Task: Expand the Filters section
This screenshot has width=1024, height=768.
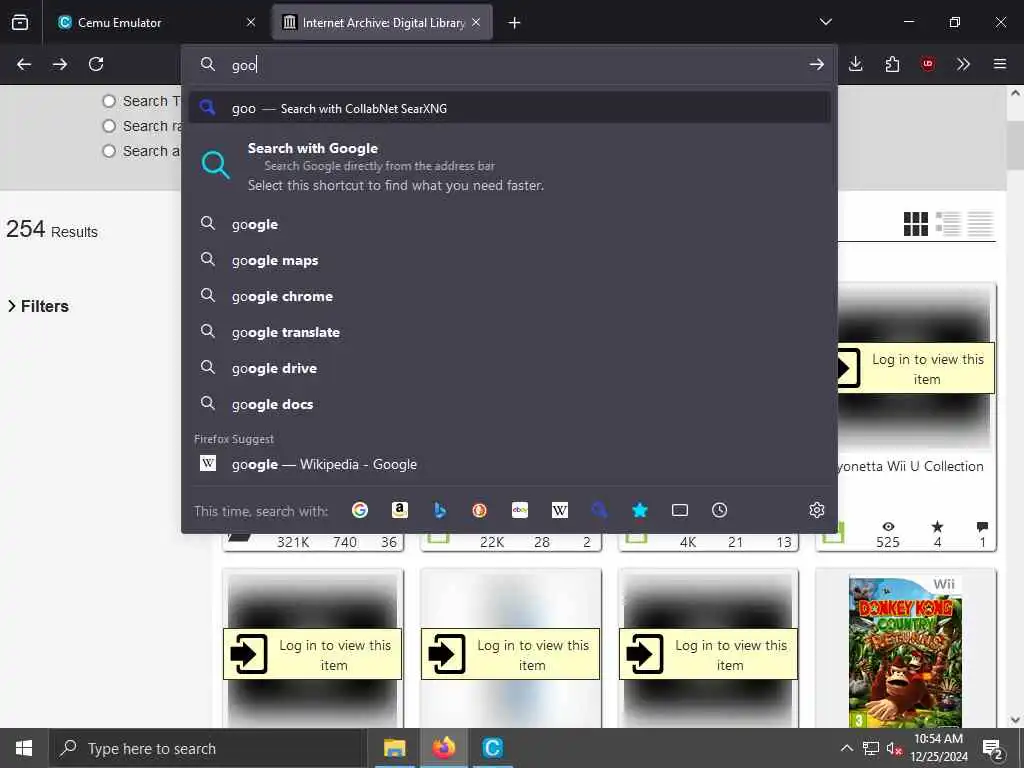Action: pyautogui.click(x=38, y=306)
